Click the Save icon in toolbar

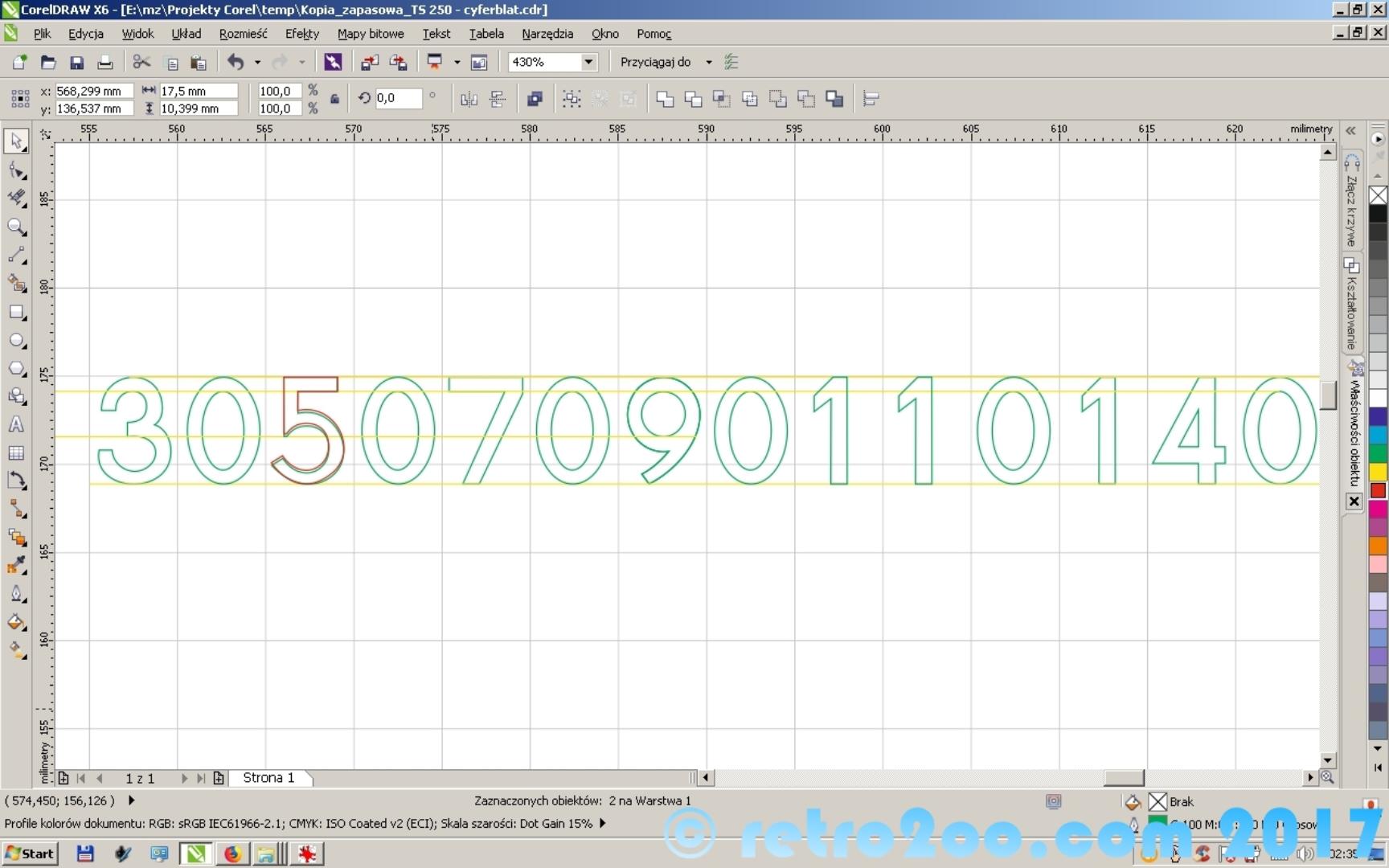[76, 63]
